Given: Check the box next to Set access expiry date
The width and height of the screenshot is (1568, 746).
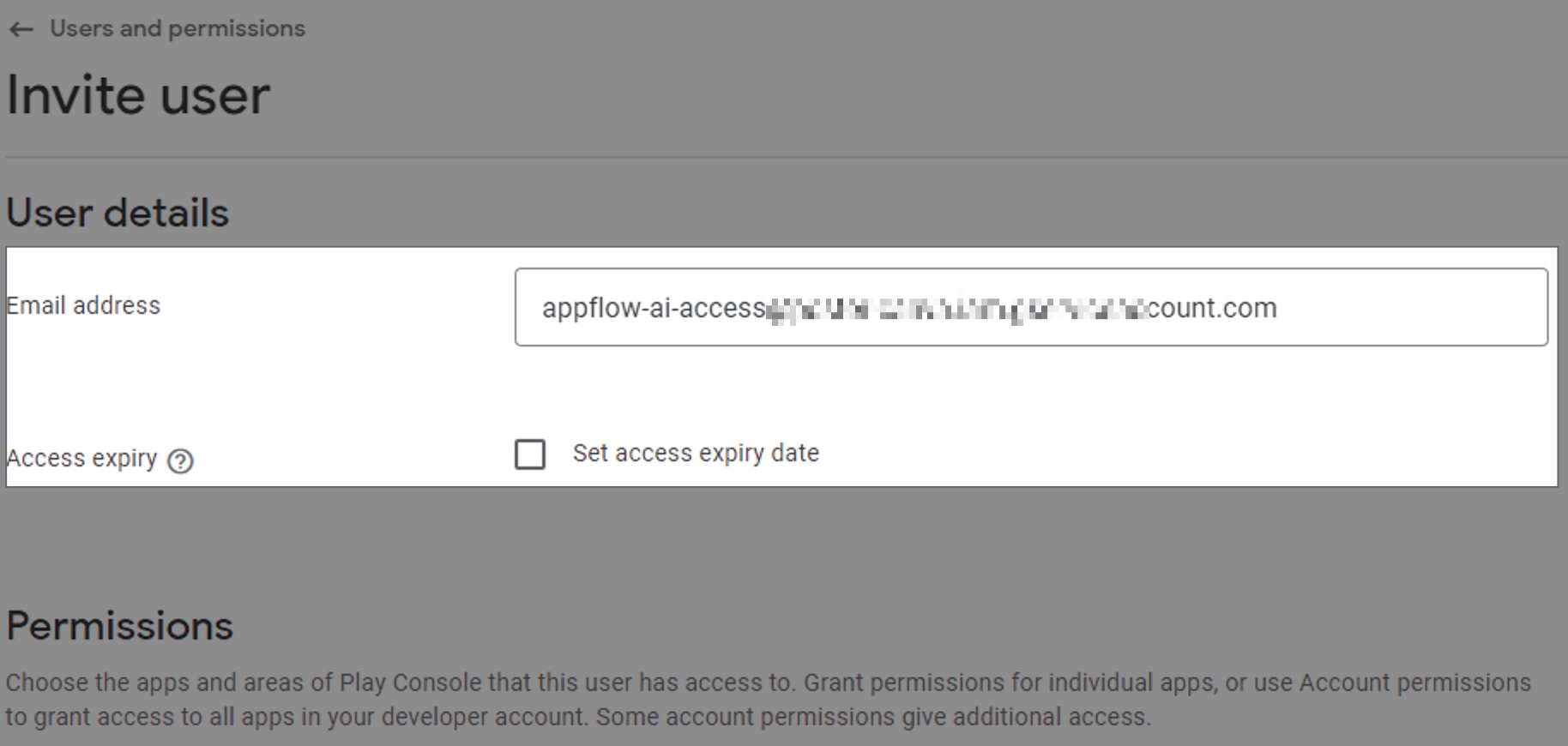Looking at the screenshot, I should [529, 454].
